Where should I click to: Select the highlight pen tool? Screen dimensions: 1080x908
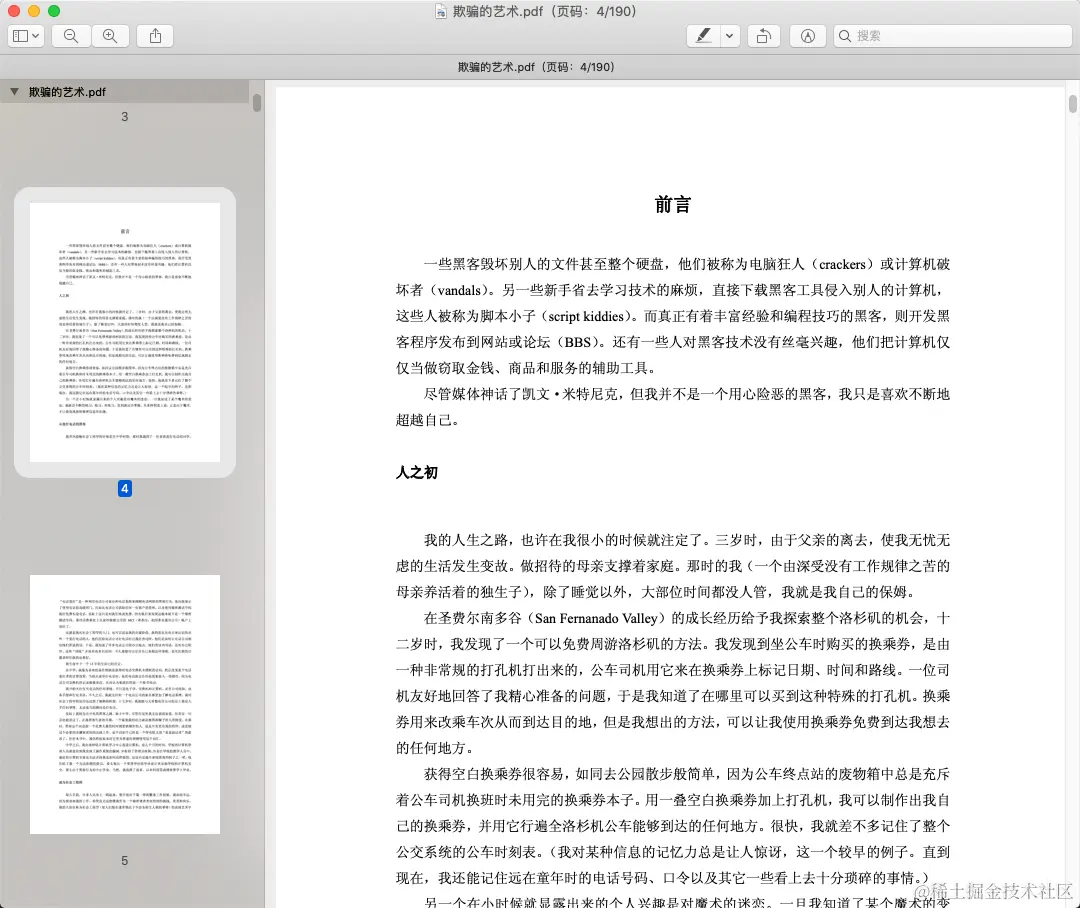click(703, 36)
